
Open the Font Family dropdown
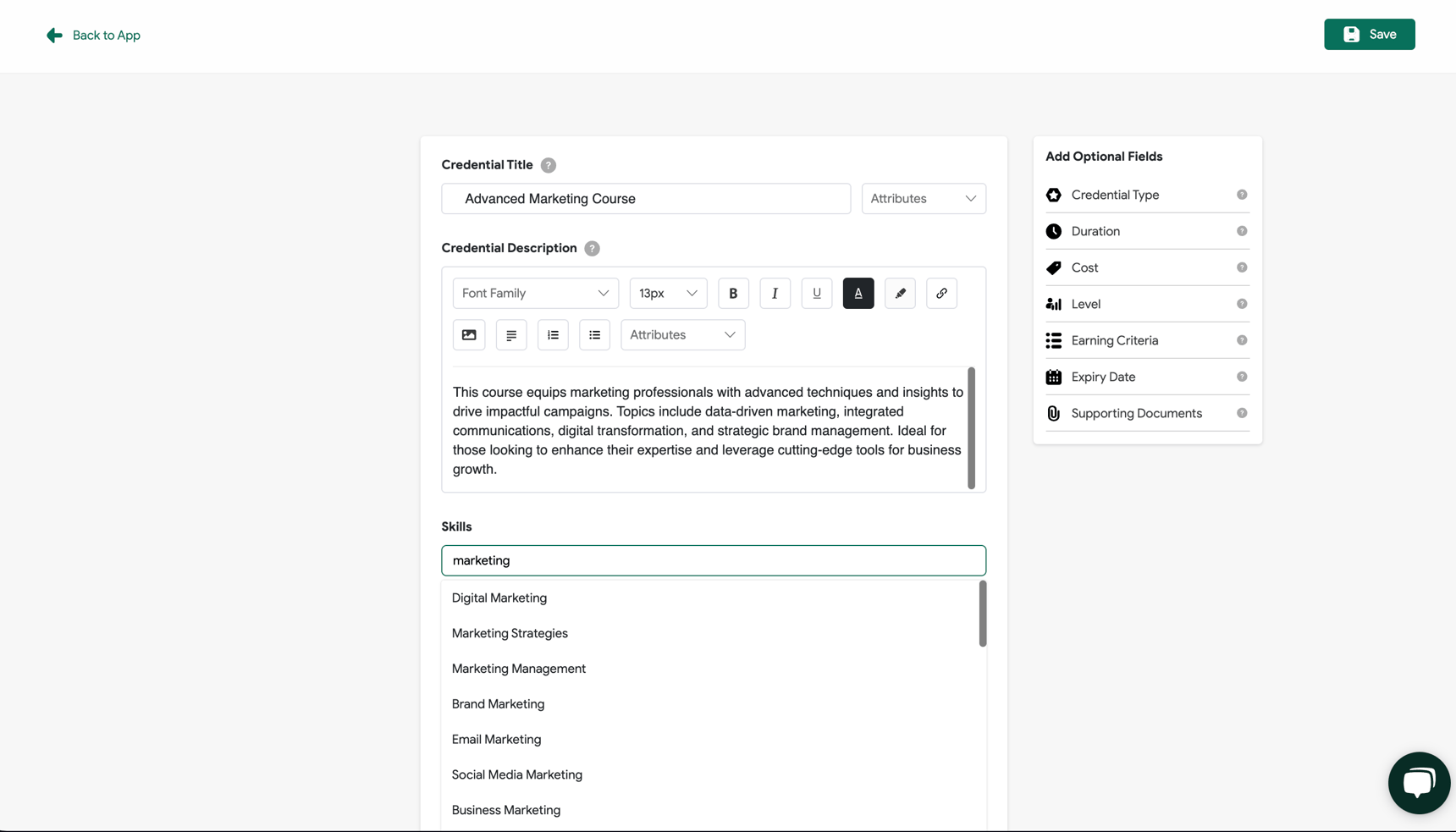(x=535, y=293)
